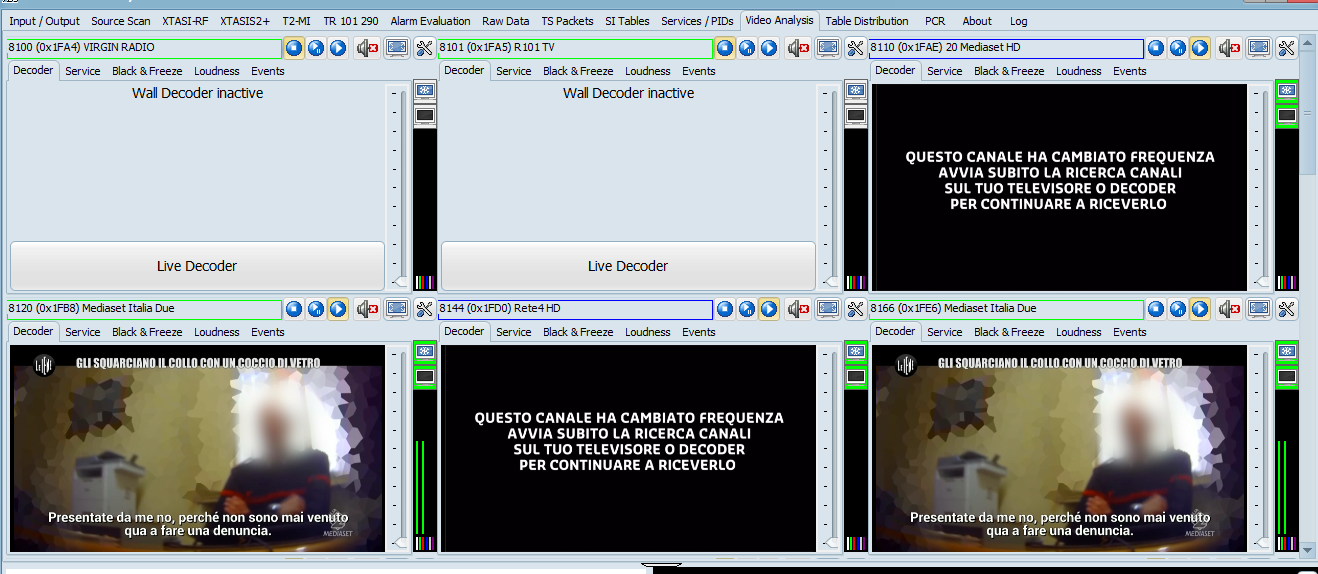The height and width of the screenshot is (574, 1318).
Task: Click the 8144 (0x1FD0) Rete4 HD service field
Action: pyautogui.click(x=575, y=309)
